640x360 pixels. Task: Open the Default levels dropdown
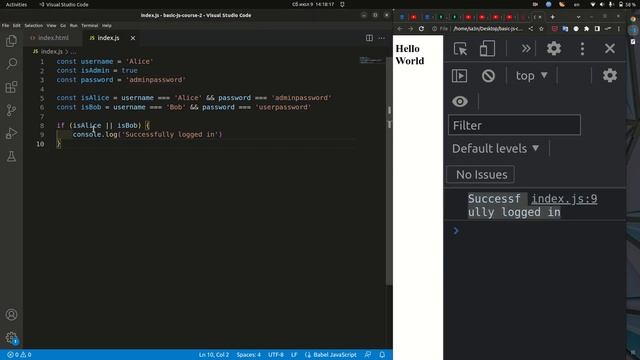pos(496,149)
